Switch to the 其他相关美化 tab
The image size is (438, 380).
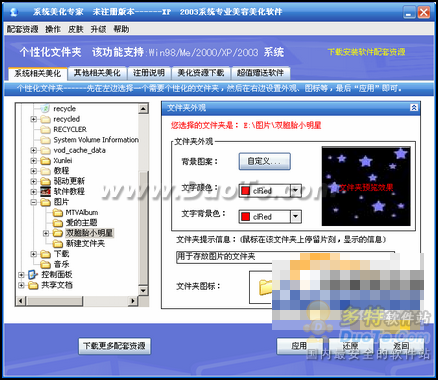[x=97, y=73]
